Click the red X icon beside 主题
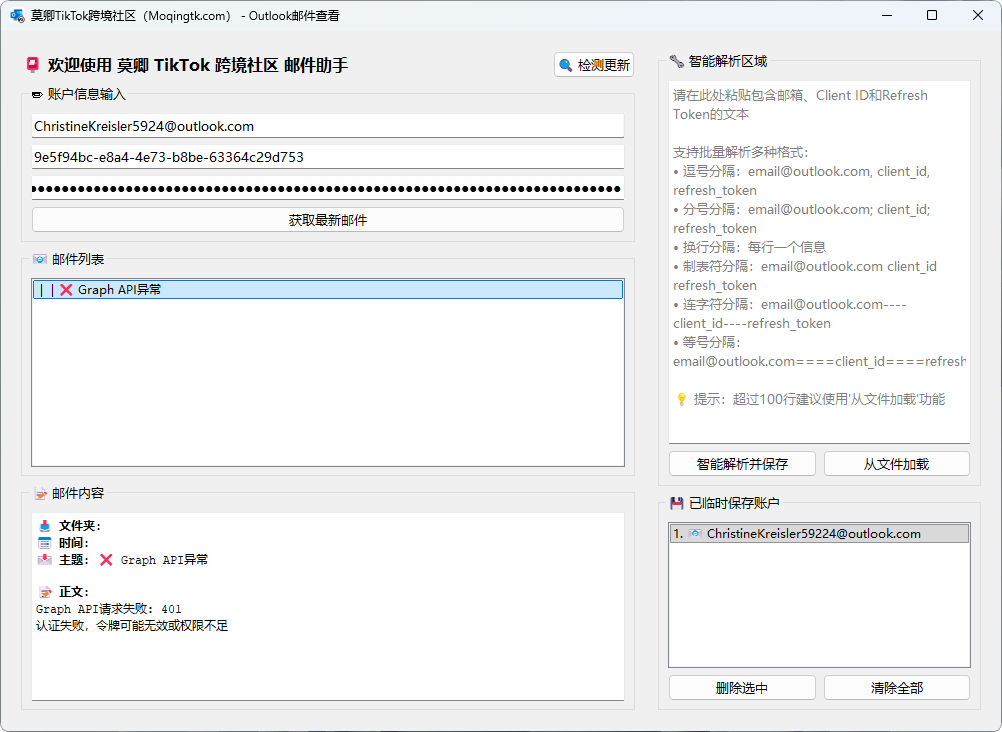 pyautogui.click(x=106, y=560)
